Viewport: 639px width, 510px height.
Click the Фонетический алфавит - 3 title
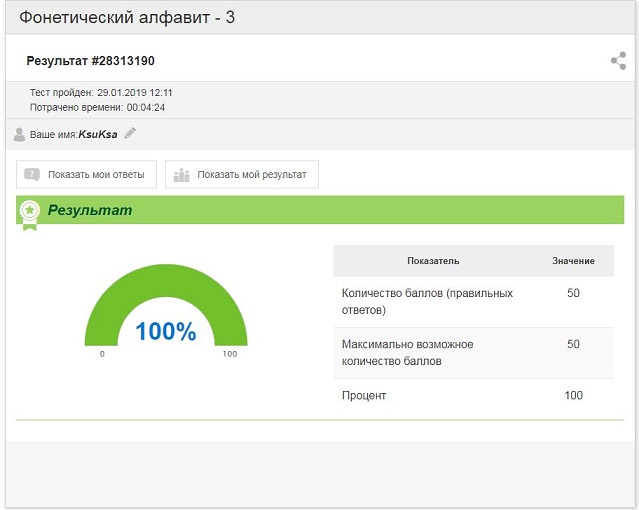click(x=127, y=18)
